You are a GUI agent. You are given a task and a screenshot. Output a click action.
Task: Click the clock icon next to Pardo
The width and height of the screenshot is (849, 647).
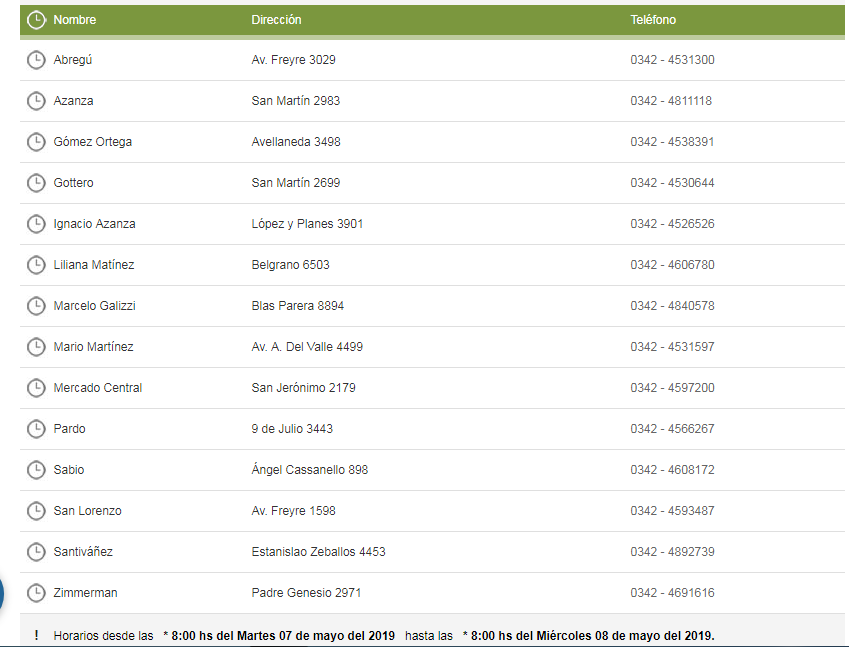coord(36,429)
